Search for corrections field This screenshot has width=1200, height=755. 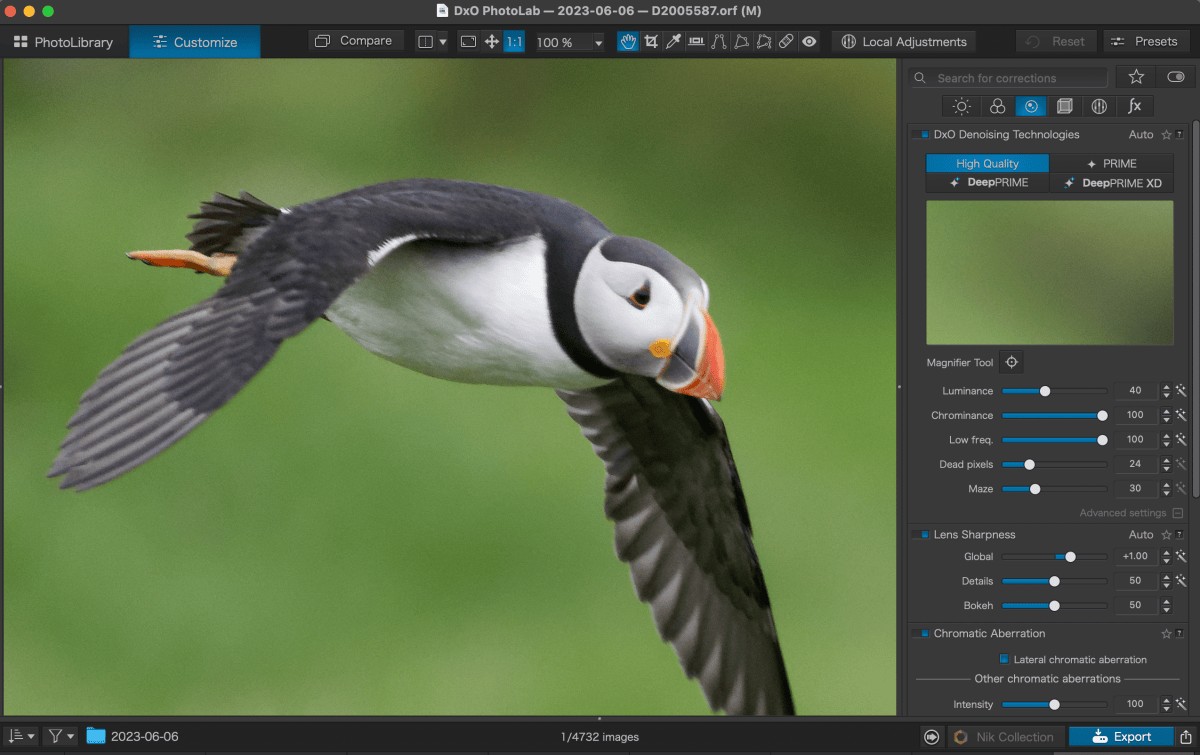(1010, 78)
